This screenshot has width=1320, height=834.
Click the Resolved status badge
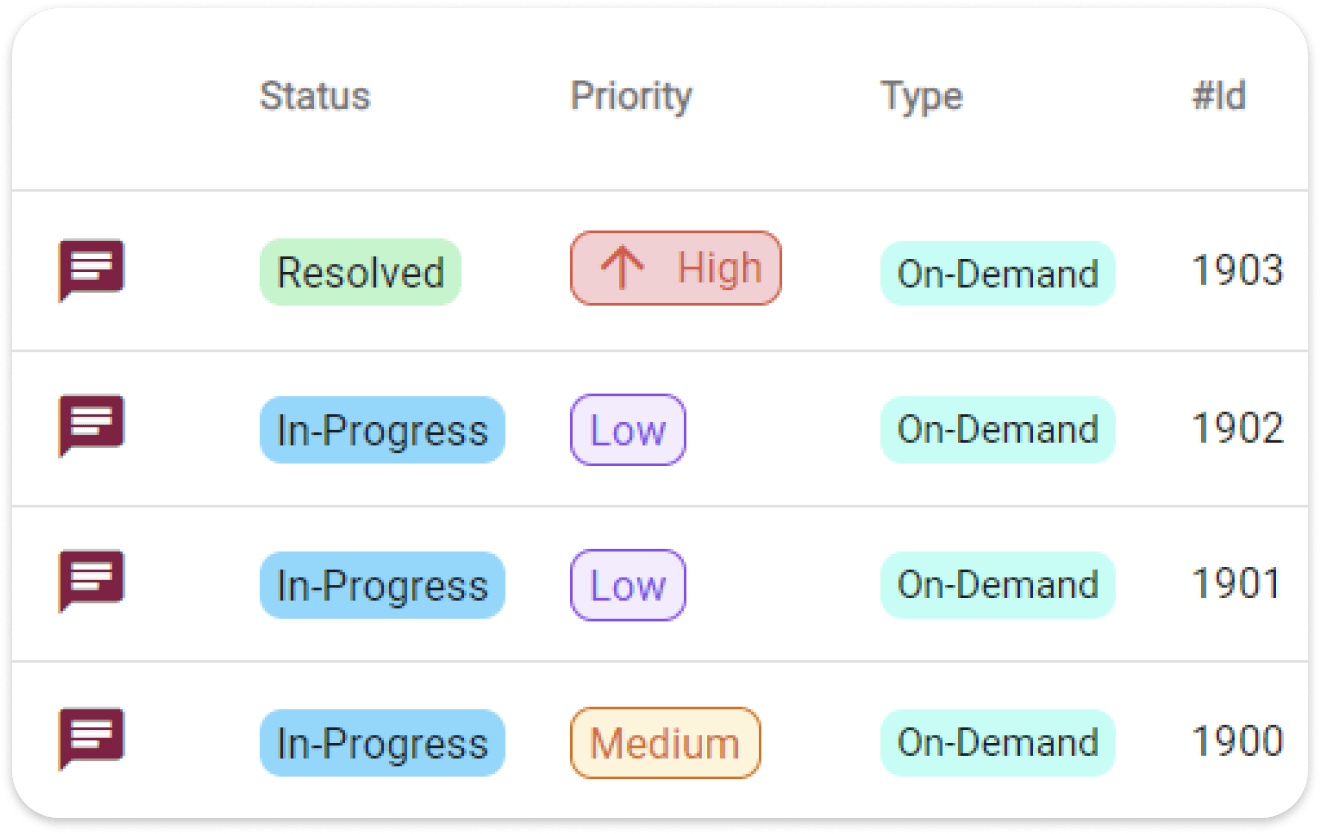[x=360, y=273]
